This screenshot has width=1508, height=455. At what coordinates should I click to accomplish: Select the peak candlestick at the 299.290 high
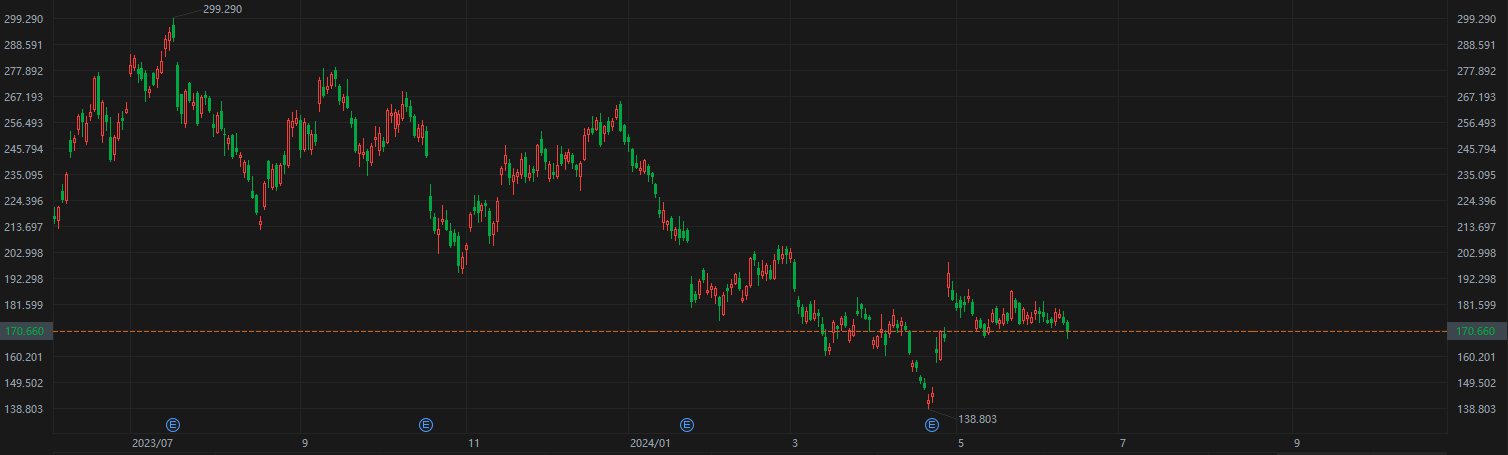point(173,31)
